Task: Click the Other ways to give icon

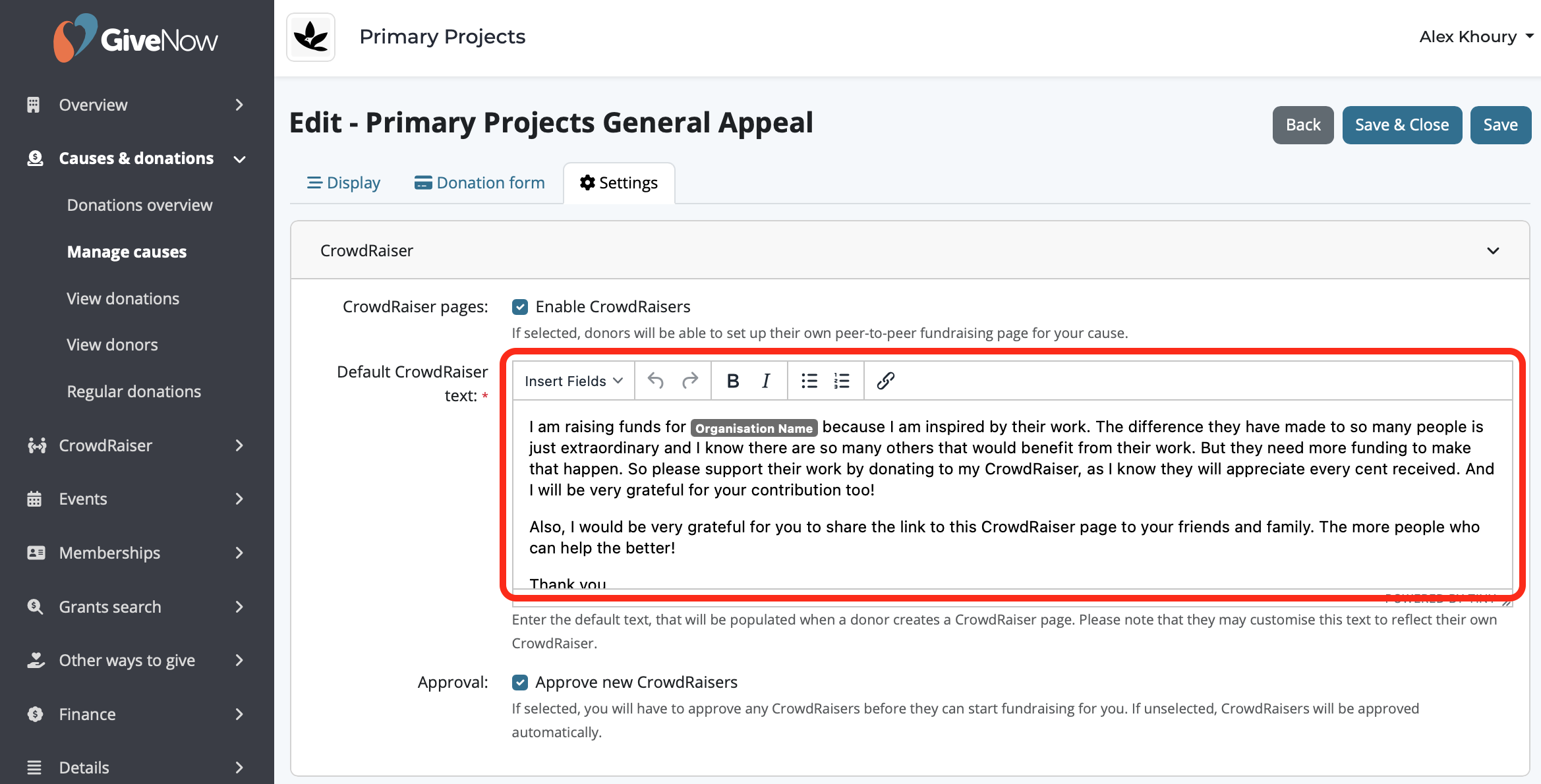Action: pyautogui.click(x=36, y=660)
